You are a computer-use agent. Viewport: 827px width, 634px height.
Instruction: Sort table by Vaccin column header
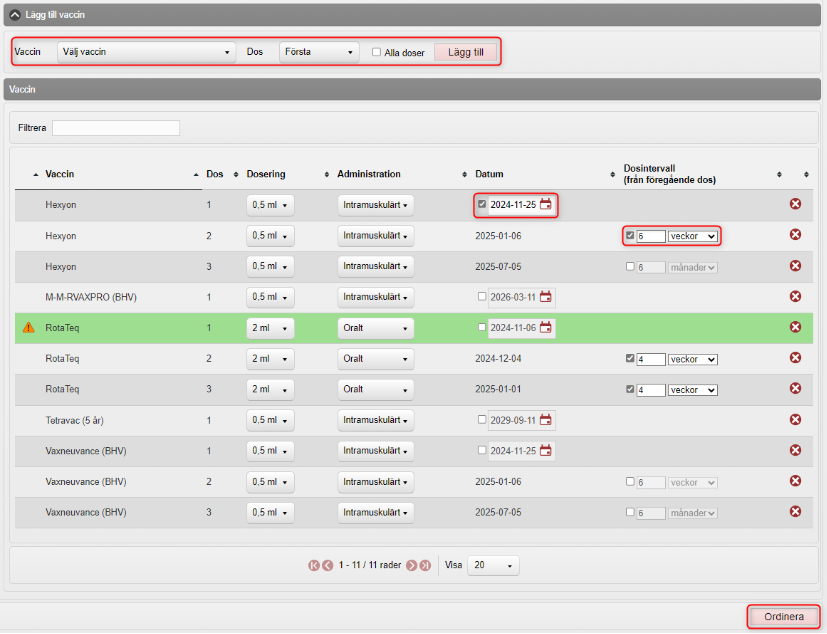click(60, 174)
